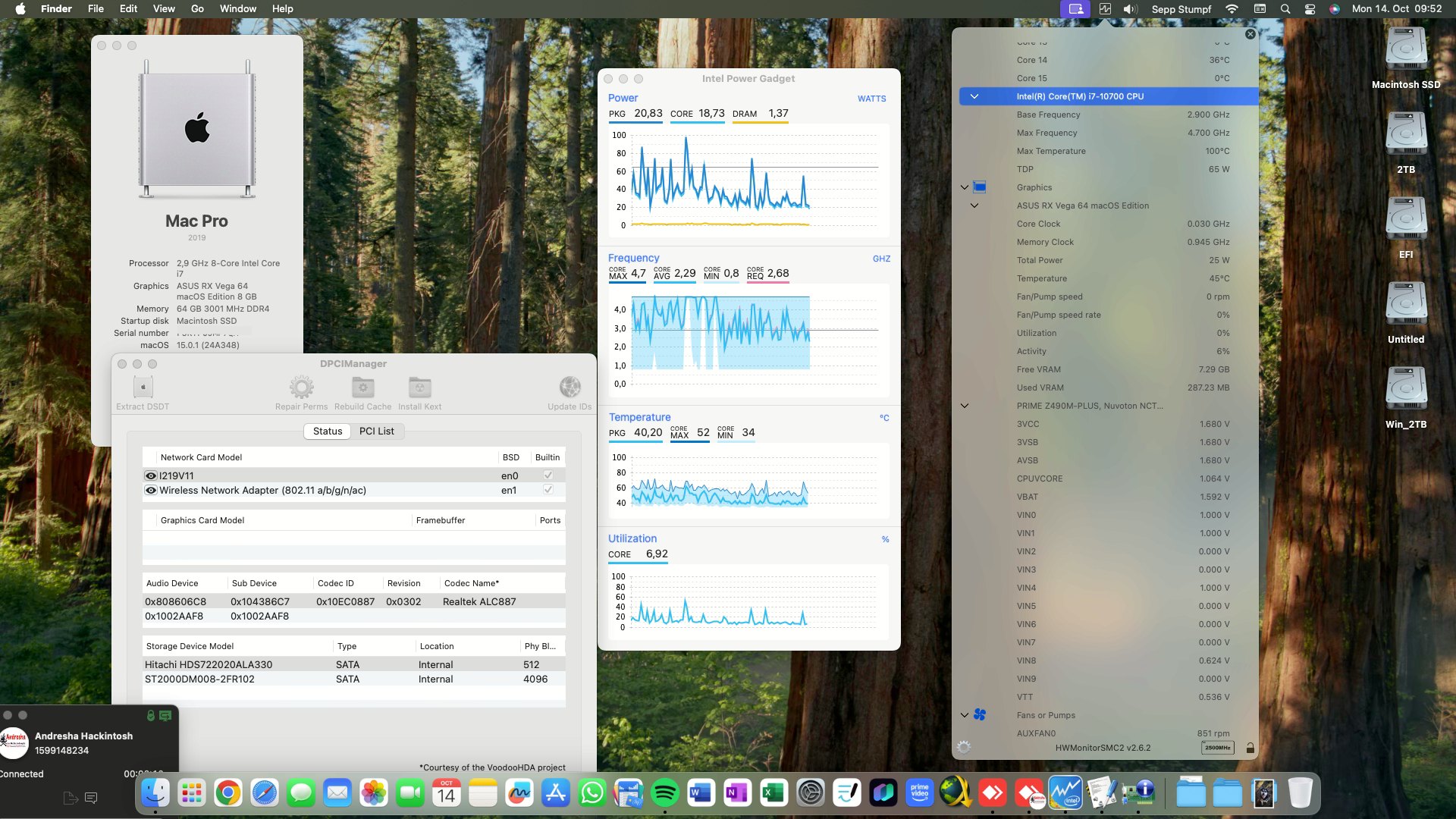Click the Rebuild Cache folder icon
1456x819 pixels.
coord(362,387)
